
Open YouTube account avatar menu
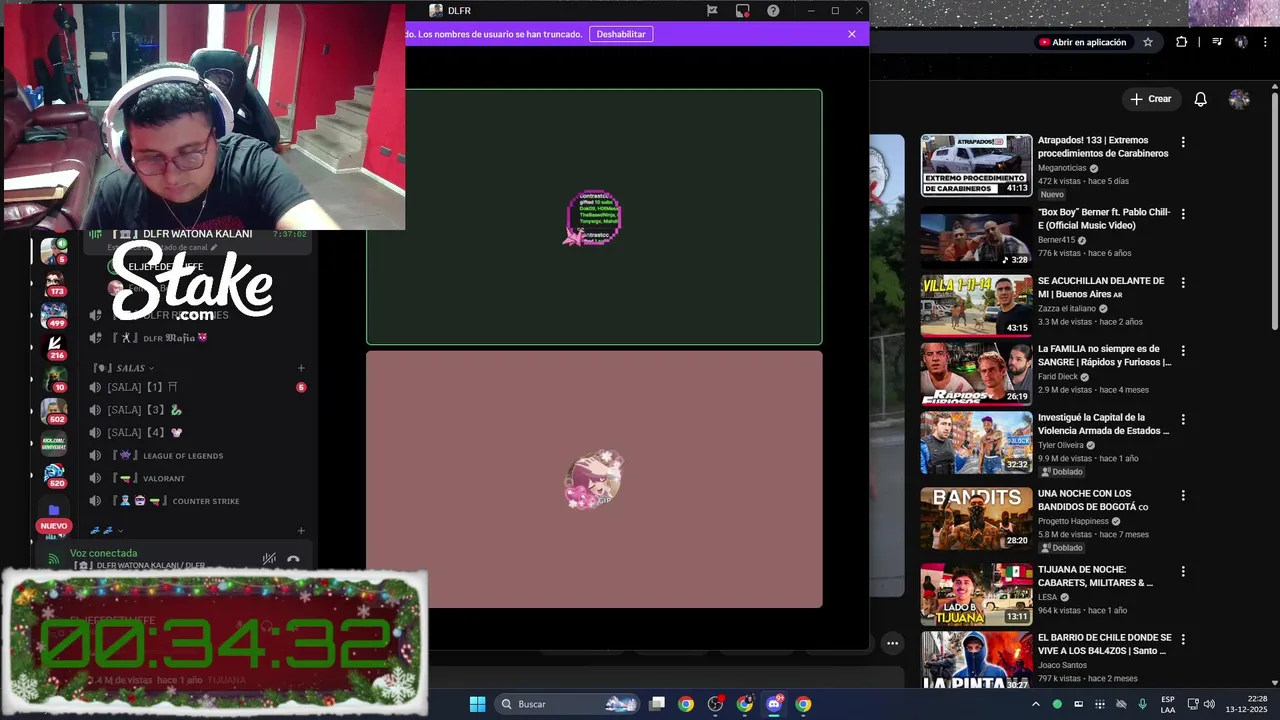[1239, 99]
